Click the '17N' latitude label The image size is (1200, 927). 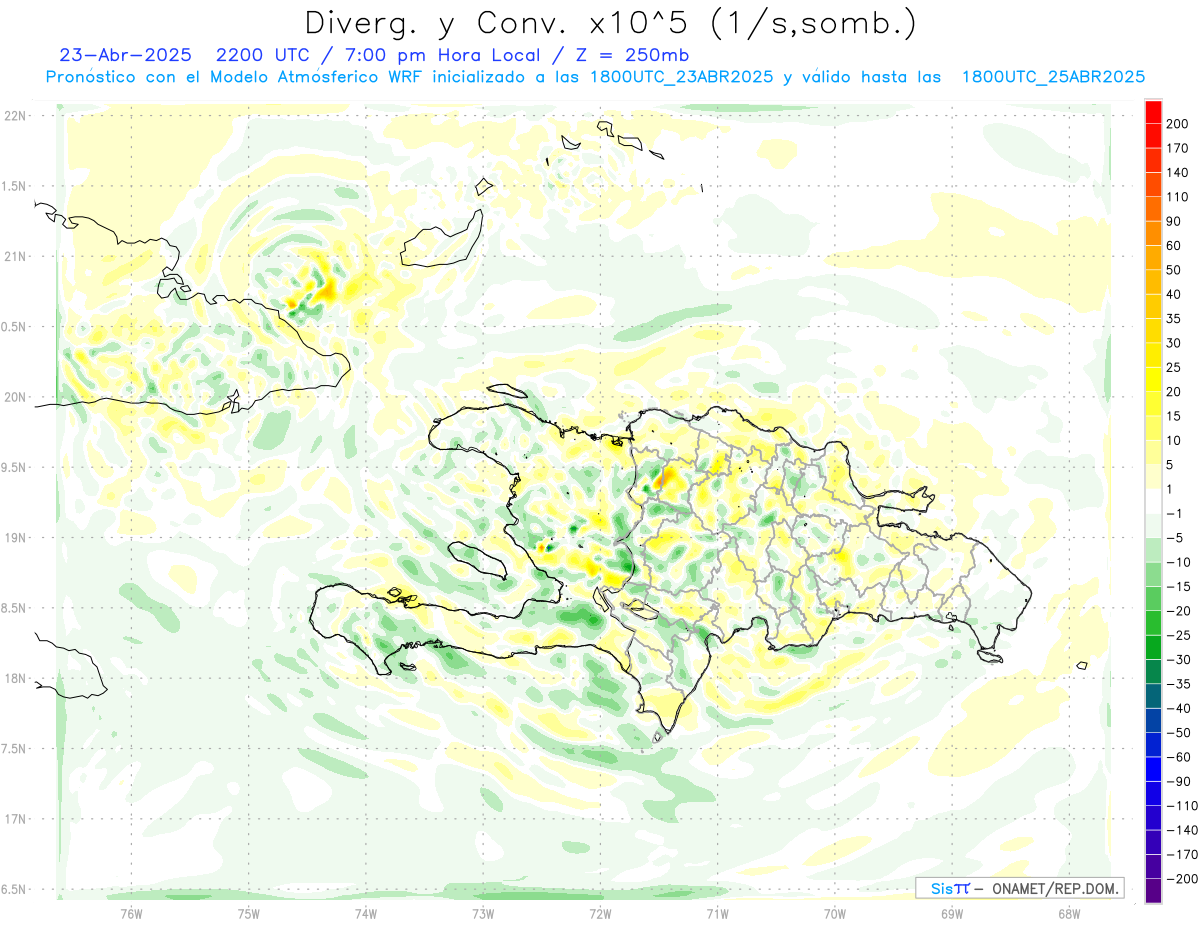tap(15, 819)
